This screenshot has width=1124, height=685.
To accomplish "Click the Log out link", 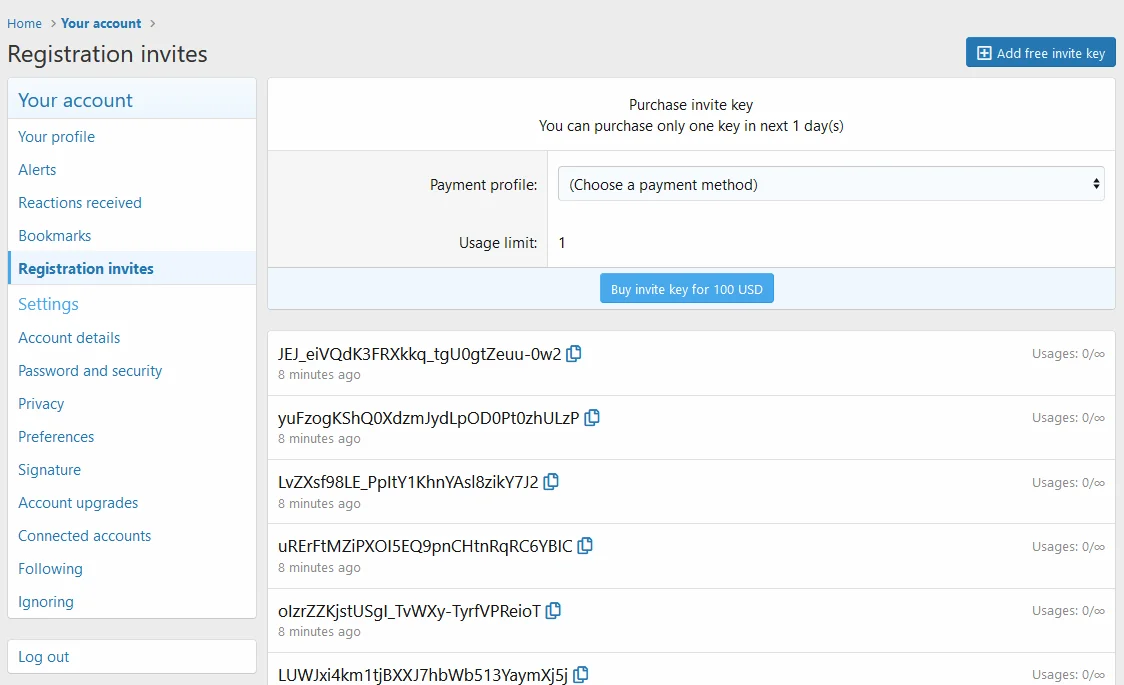I will click(44, 657).
